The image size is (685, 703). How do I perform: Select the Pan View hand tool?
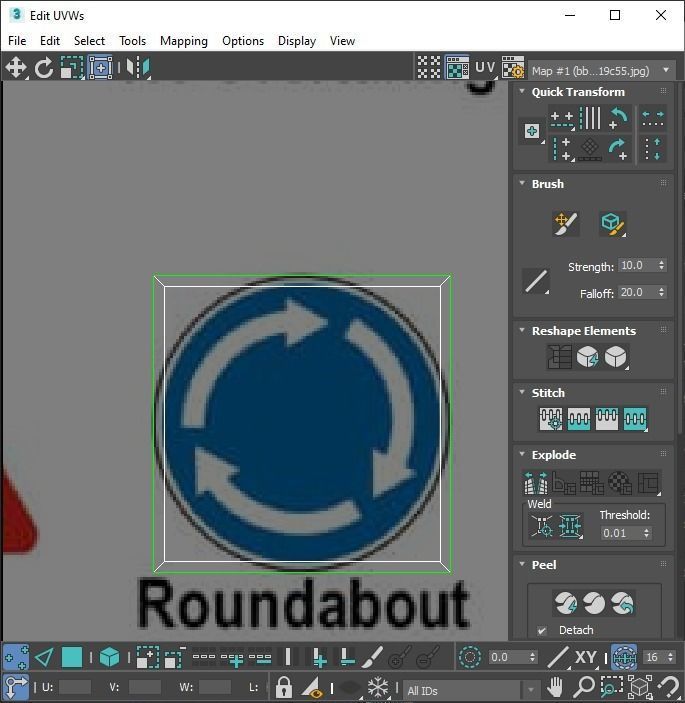(555, 687)
